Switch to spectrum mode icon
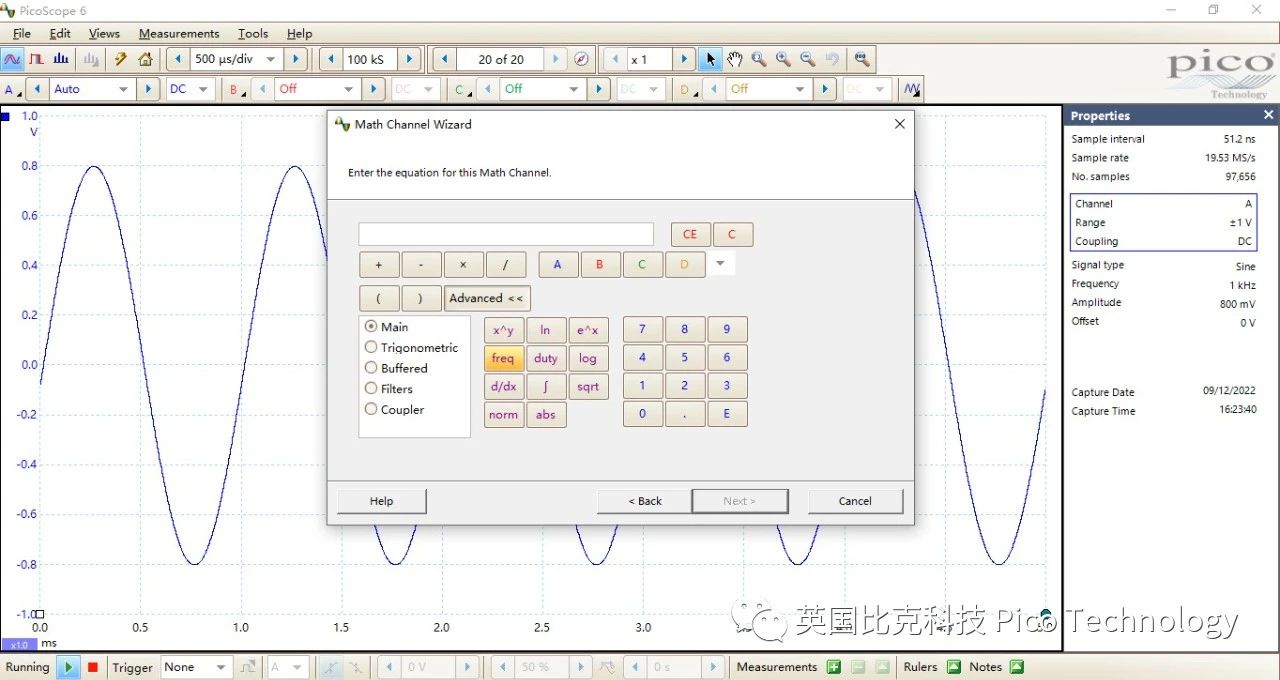The image size is (1280, 680). (x=61, y=60)
